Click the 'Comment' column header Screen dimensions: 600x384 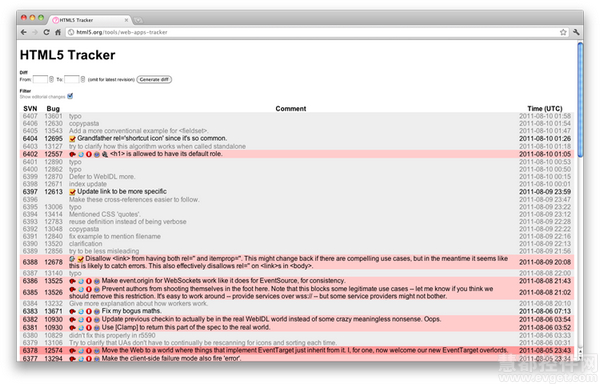[291, 109]
